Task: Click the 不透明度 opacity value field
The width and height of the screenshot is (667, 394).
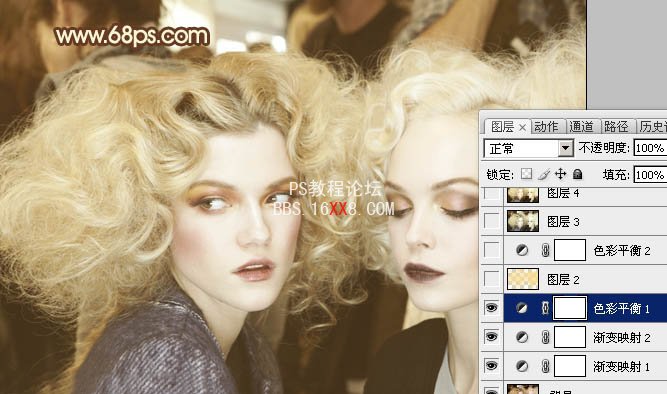Action: pos(650,148)
